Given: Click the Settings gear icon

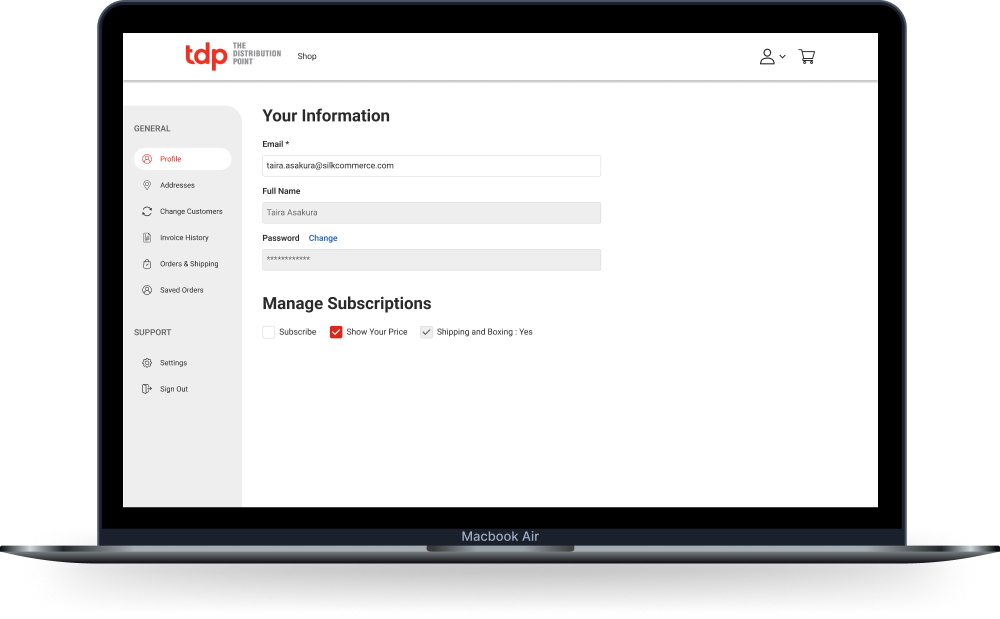Looking at the screenshot, I should pyautogui.click(x=147, y=363).
